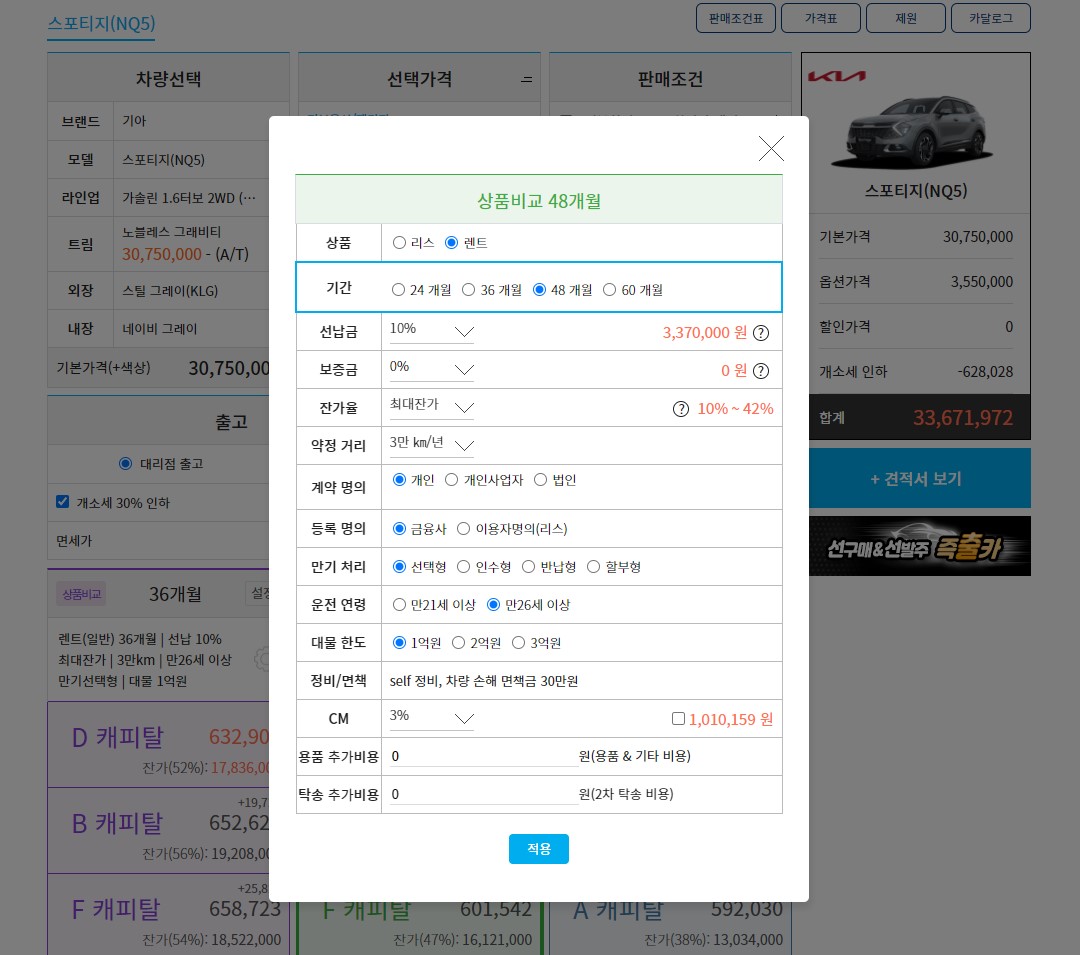Select 개인 as contract name
Screen dimensions: 1080x955
(x=399, y=479)
